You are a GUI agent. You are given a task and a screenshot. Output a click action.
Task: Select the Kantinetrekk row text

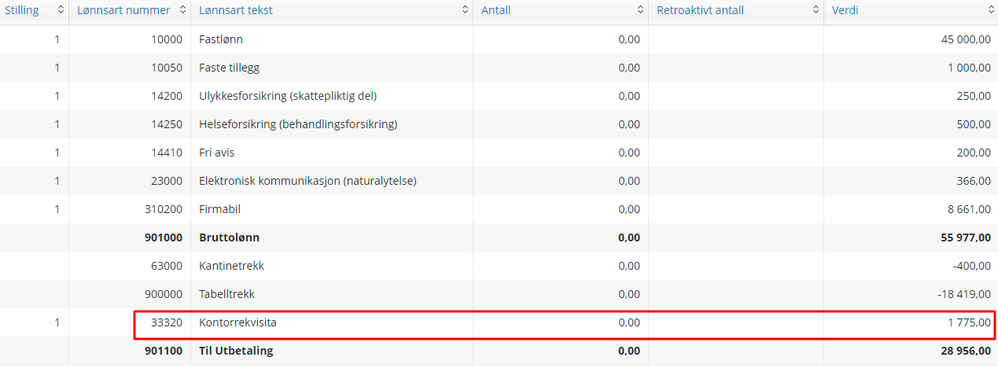coord(231,265)
